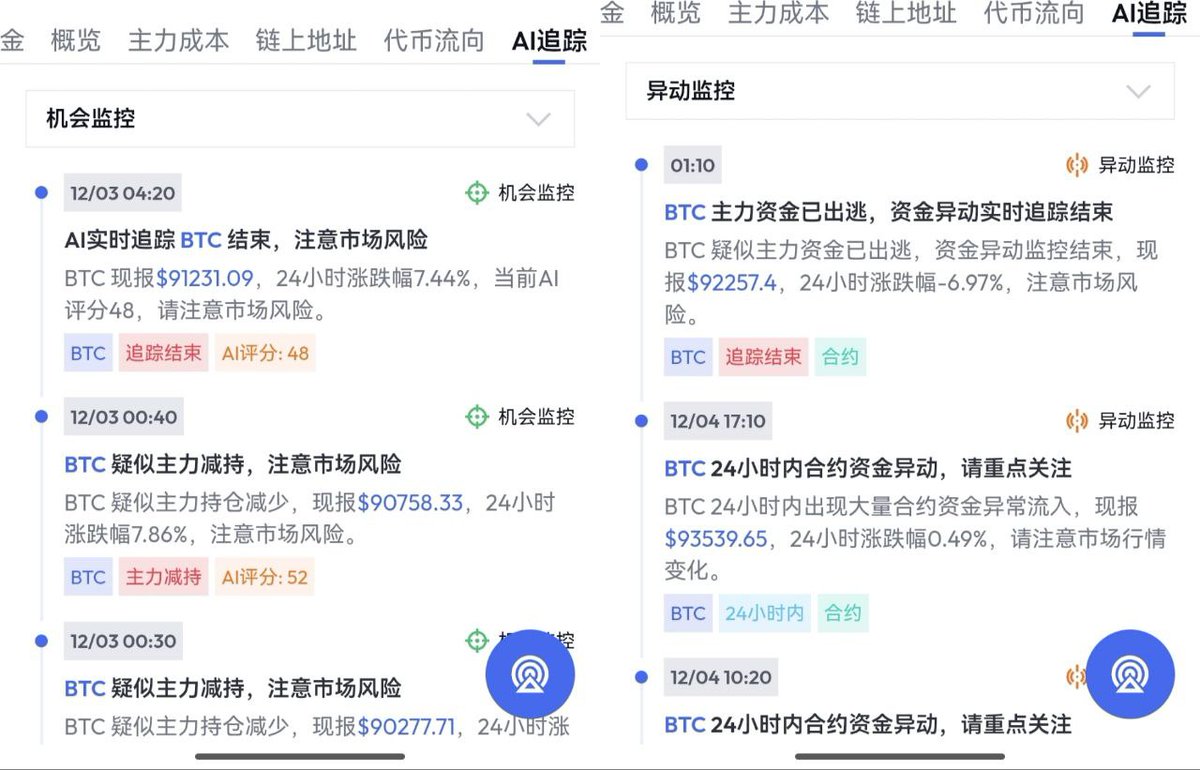Screen dimensions: 1200x770
Task: Tap the 12/04 17:10 timestamp label
Action: [x=718, y=421]
